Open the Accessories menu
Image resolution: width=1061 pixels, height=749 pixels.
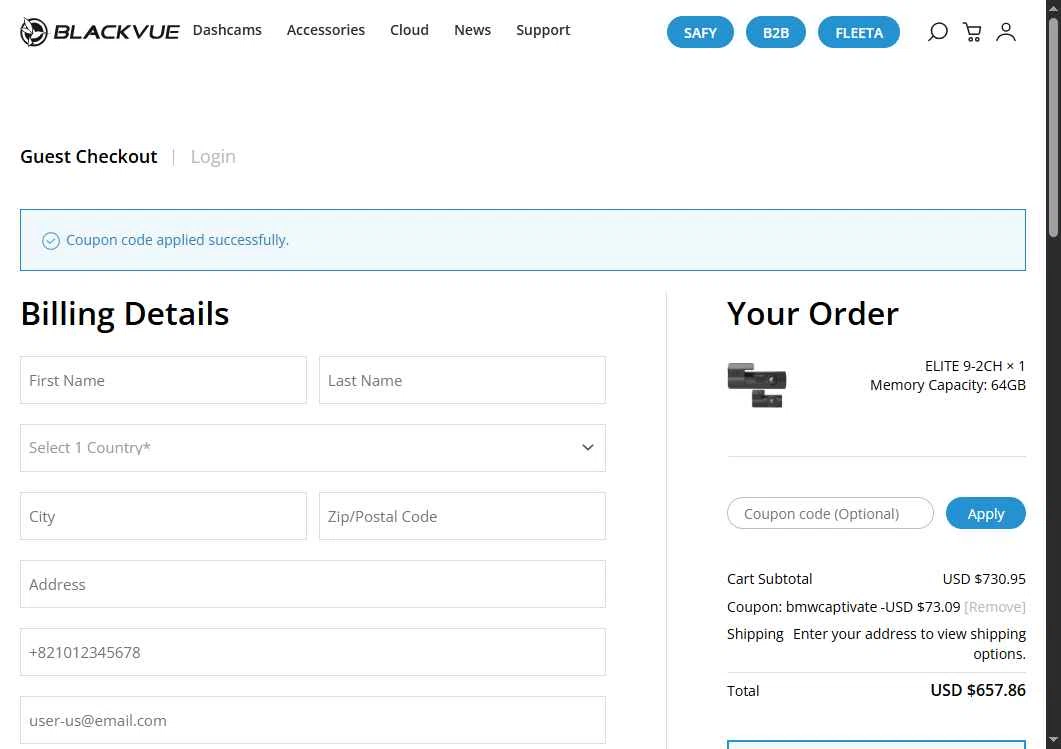(x=325, y=30)
